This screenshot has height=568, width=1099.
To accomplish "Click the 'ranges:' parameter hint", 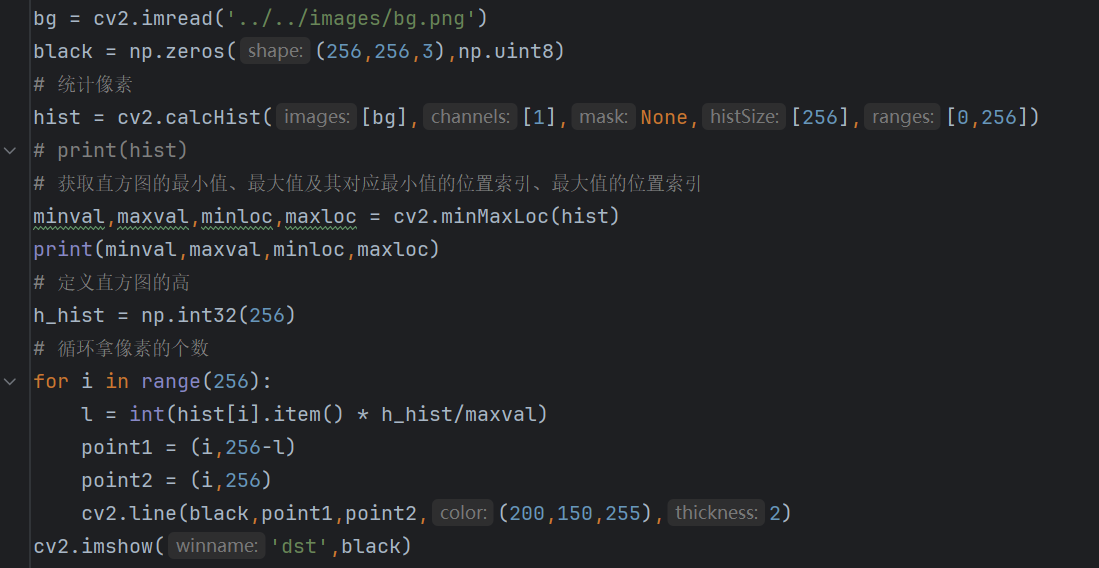I will (x=901, y=117).
